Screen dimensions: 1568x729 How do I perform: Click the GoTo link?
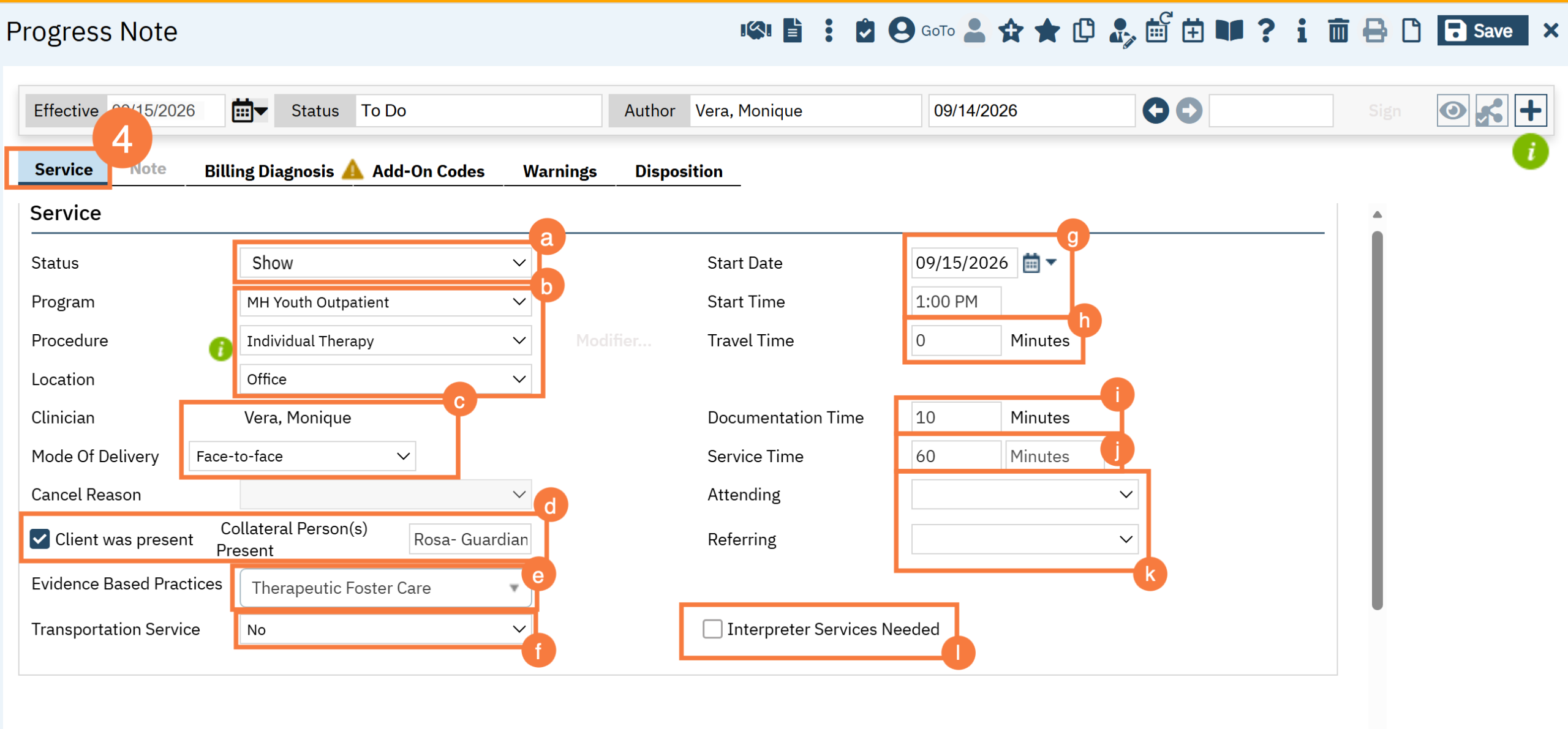point(938,31)
